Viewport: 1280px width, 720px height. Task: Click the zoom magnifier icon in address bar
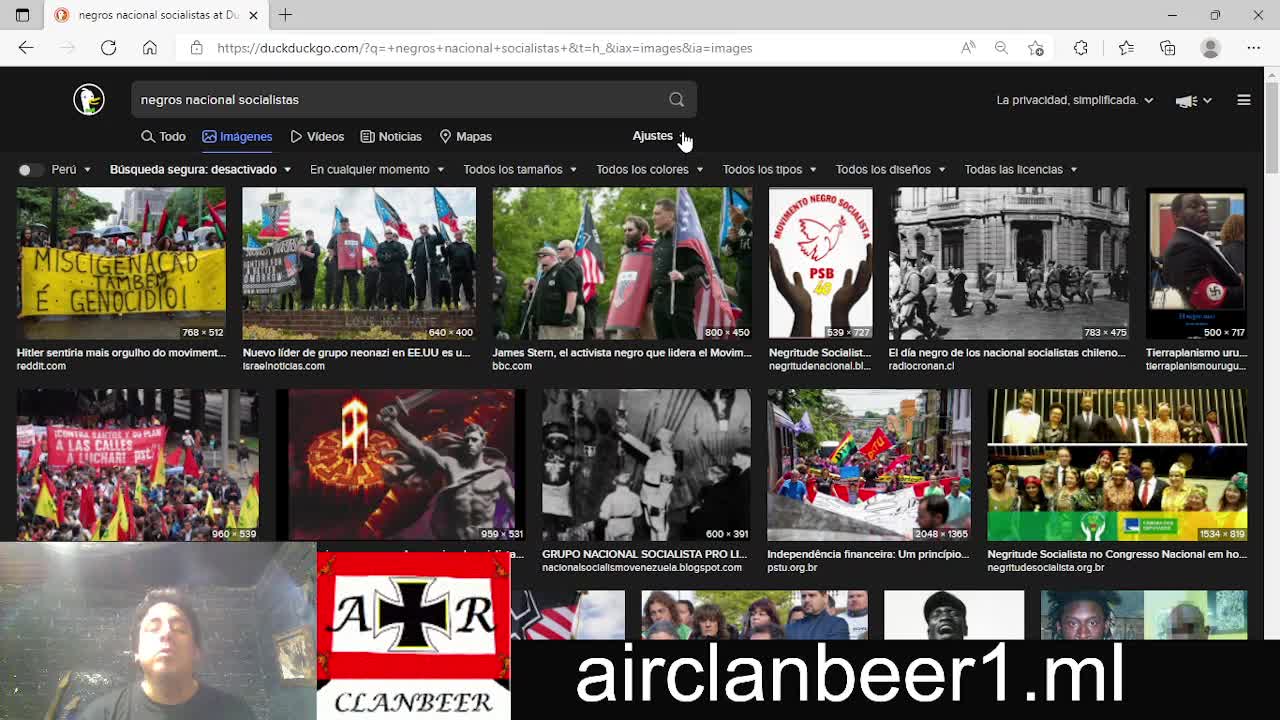click(x=1001, y=48)
